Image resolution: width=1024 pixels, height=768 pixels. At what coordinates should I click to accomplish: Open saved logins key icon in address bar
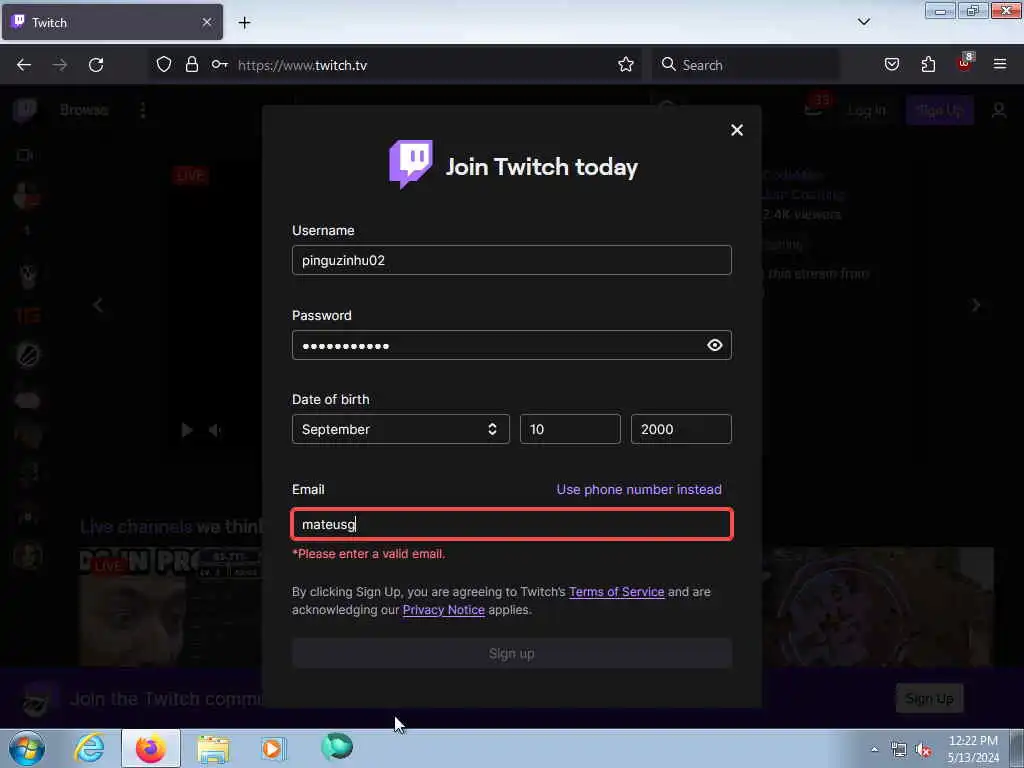[x=219, y=65]
